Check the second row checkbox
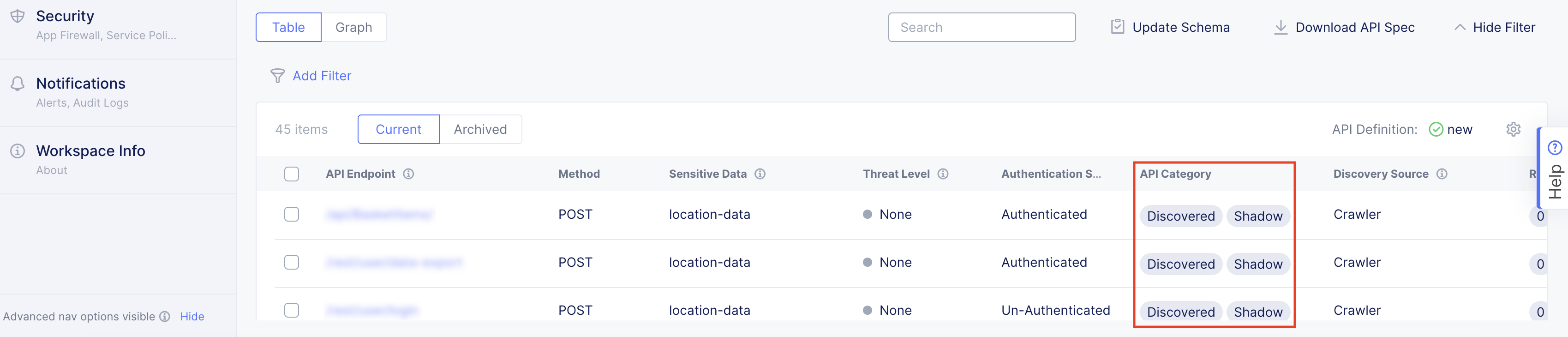The height and width of the screenshot is (337, 1568). point(292,262)
